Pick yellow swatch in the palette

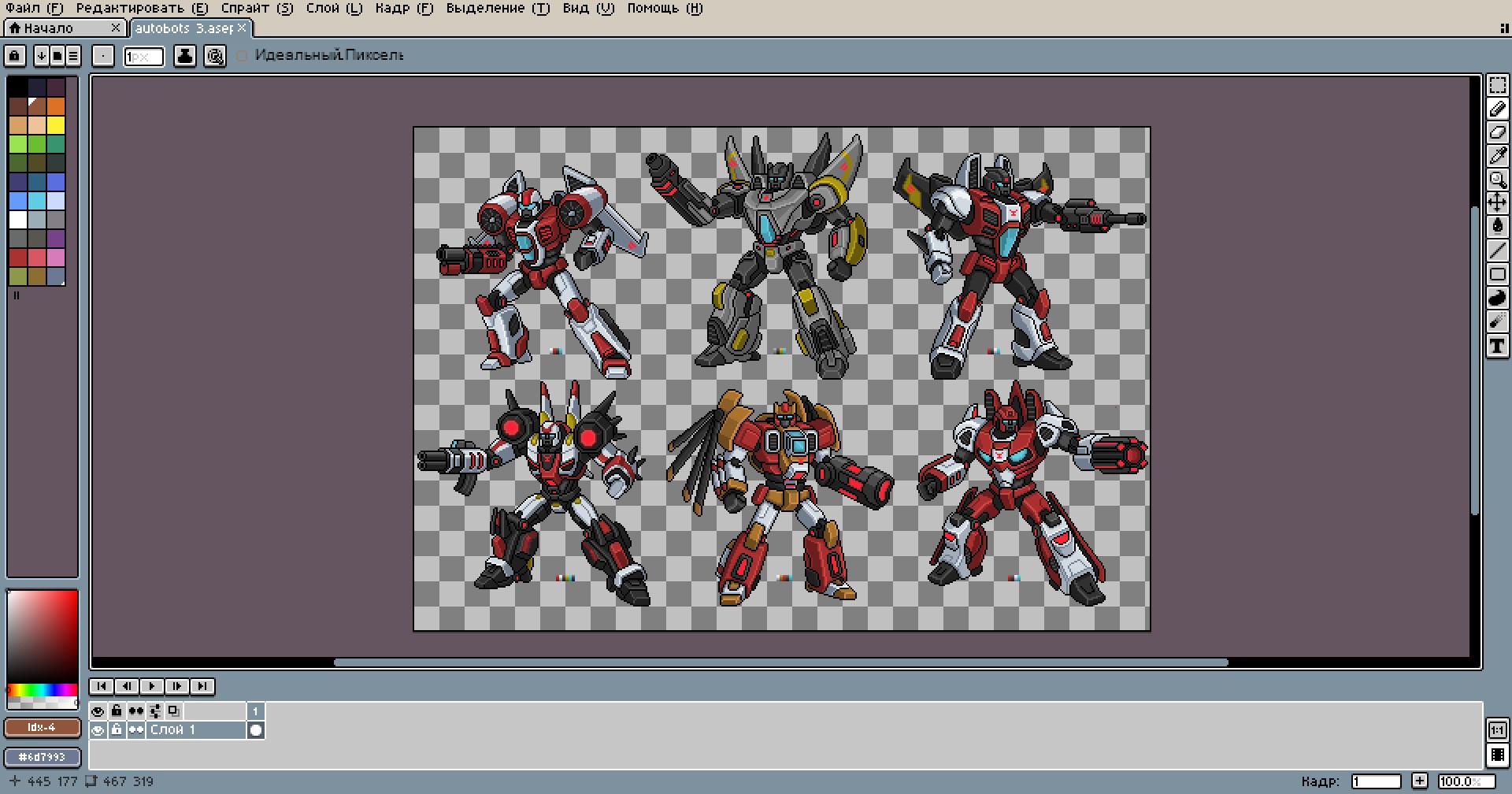56,125
